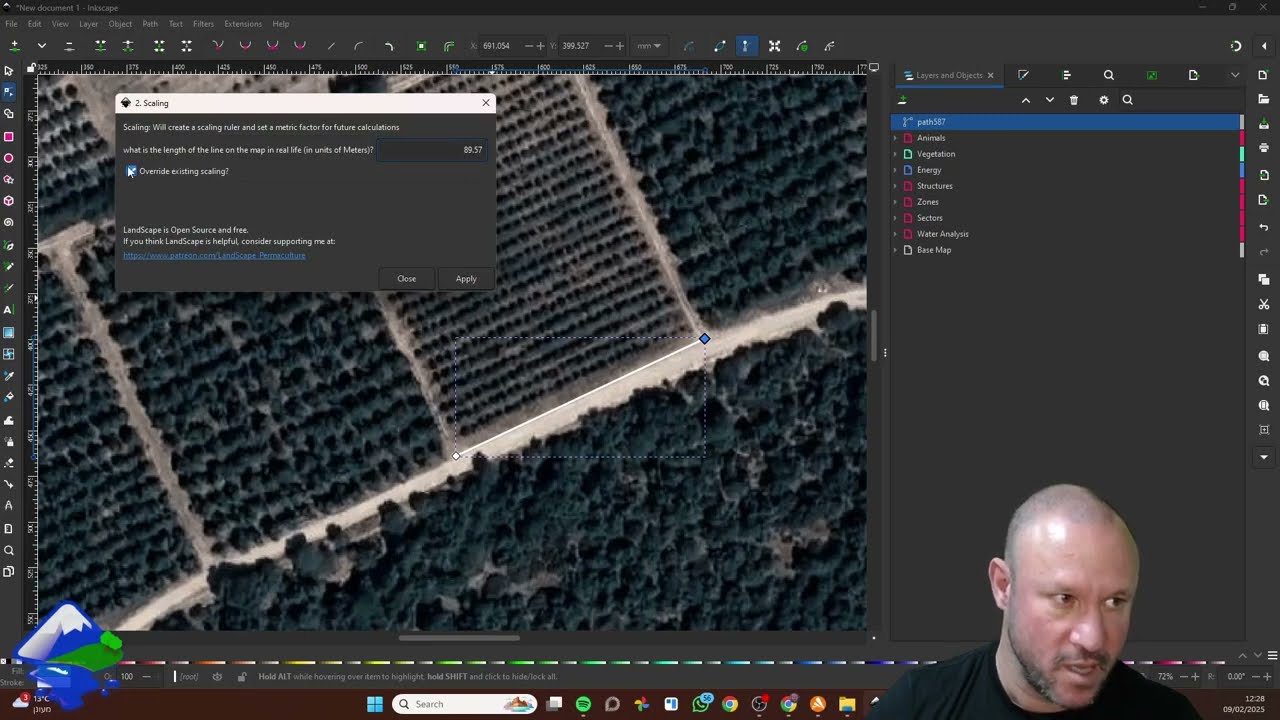Click the taskbar Search box
Viewport: 1280px width, 720px height.
coord(465,704)
